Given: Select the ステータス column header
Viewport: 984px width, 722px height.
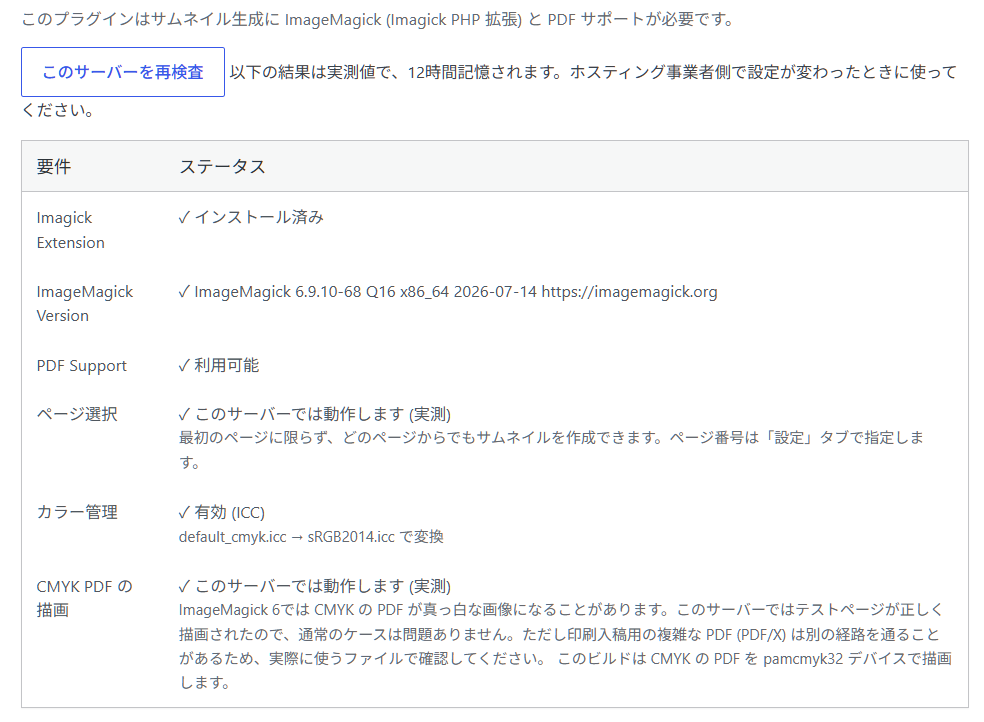Looking at the screenshot, I should (223, 167).
